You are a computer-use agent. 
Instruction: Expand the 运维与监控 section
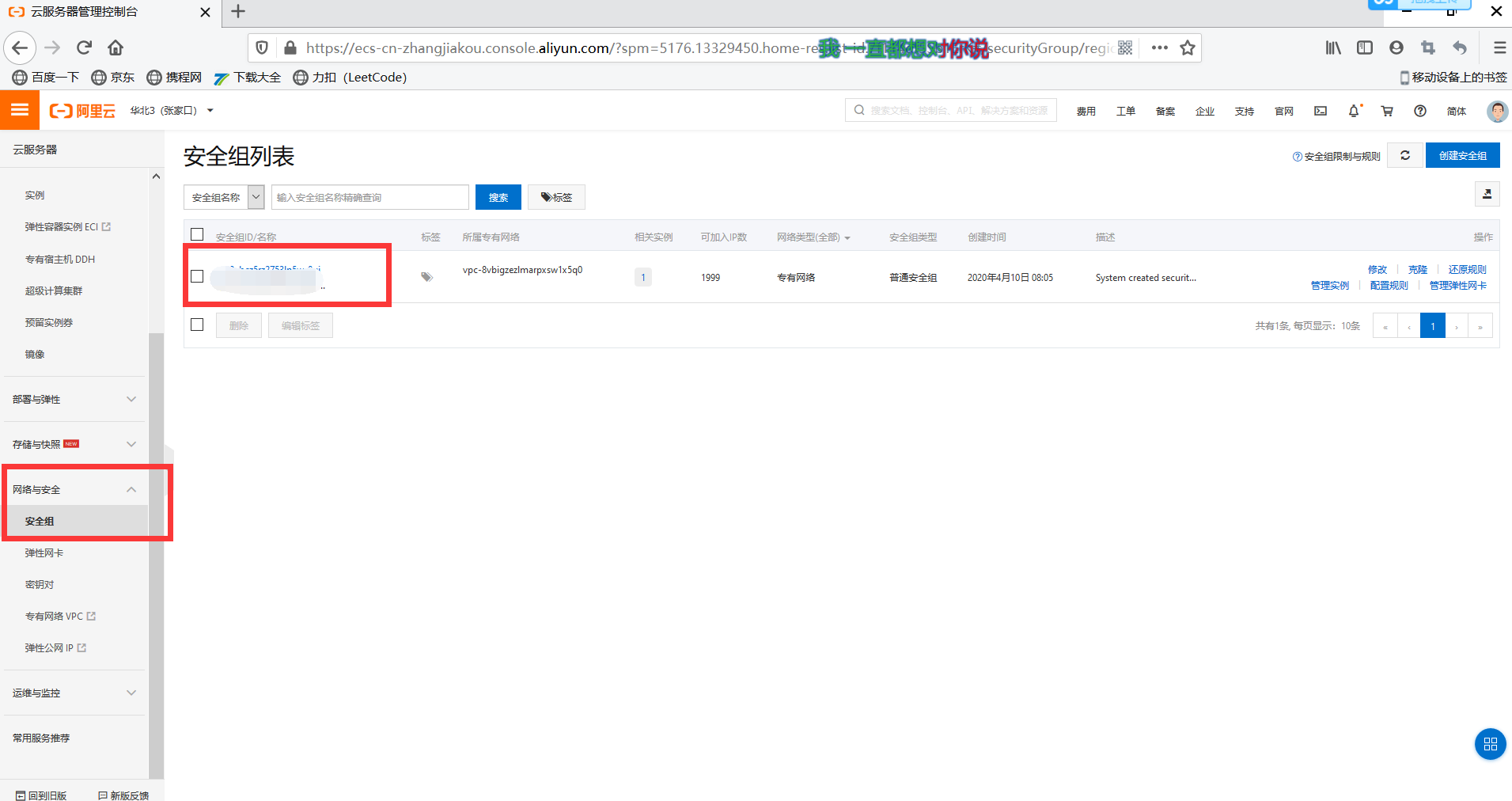(74, 693)
